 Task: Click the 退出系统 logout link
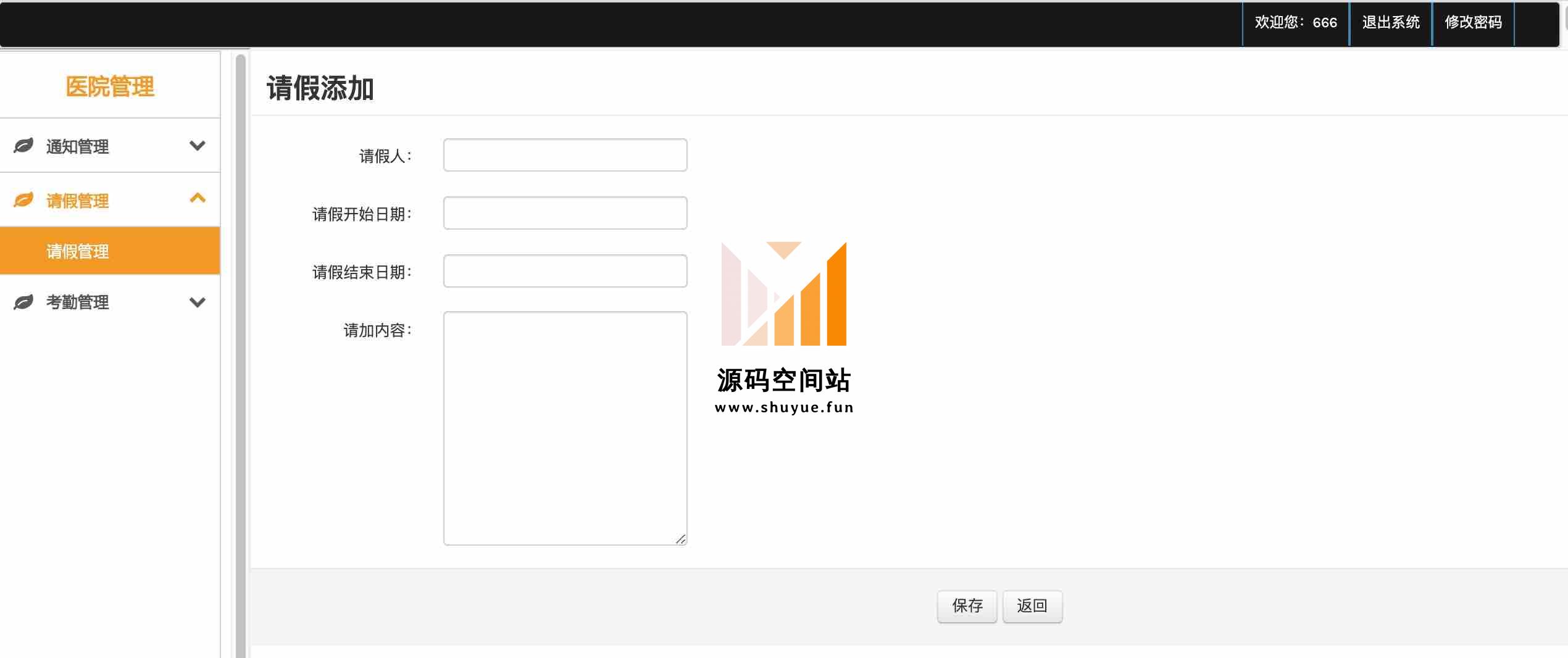tap(1391, 23)
